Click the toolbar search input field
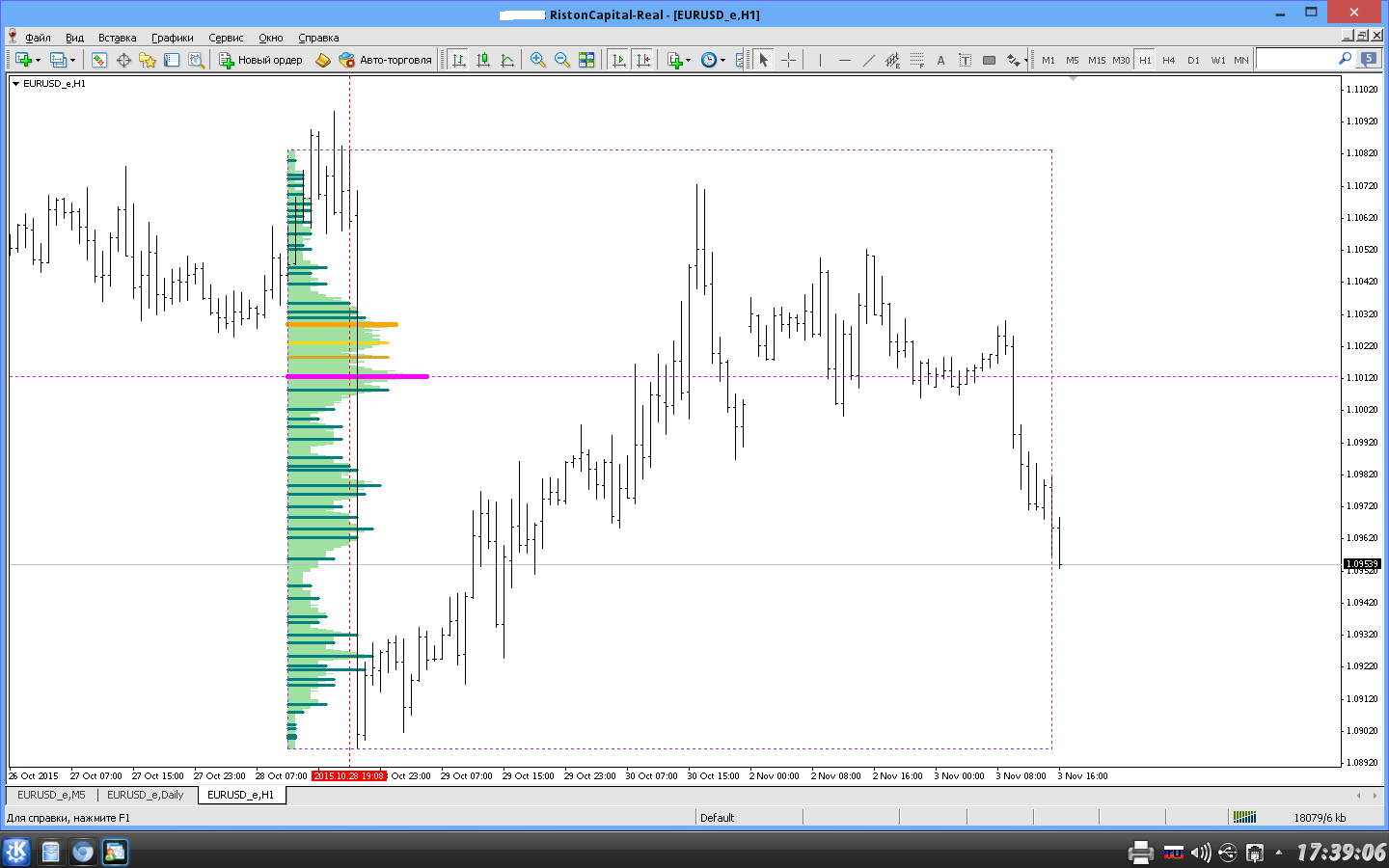Screen dimensions: 1389x868 point(1296,60)
